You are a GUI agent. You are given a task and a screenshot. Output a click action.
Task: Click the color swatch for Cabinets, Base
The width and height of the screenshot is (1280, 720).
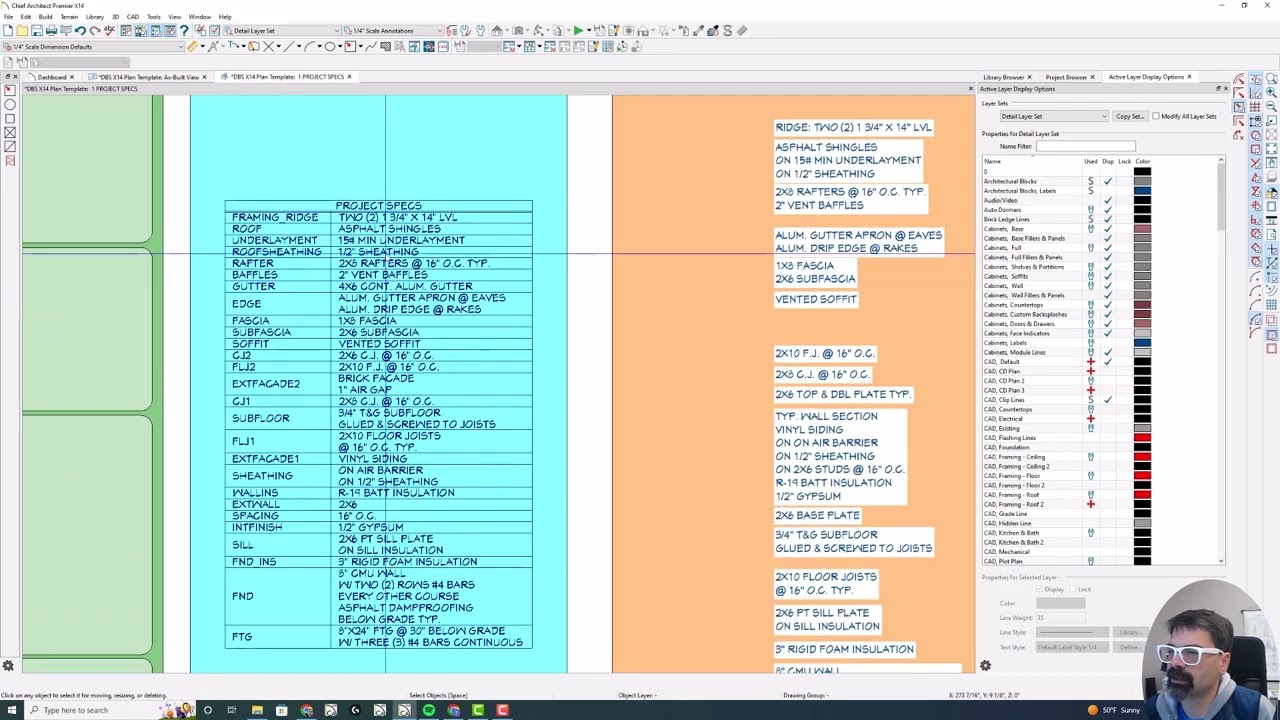coord(1142,229)
